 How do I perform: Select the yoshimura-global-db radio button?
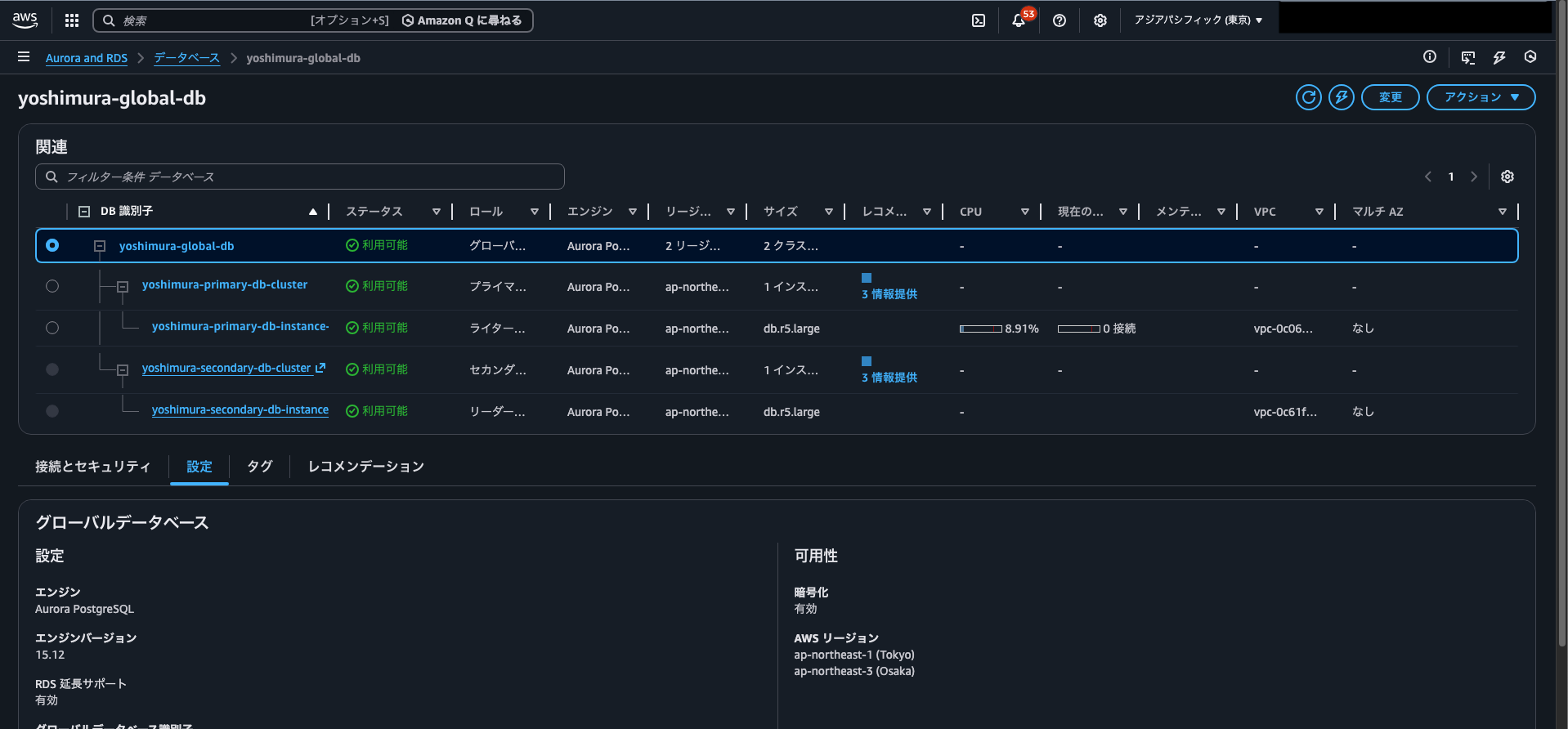tap(52, 245)
